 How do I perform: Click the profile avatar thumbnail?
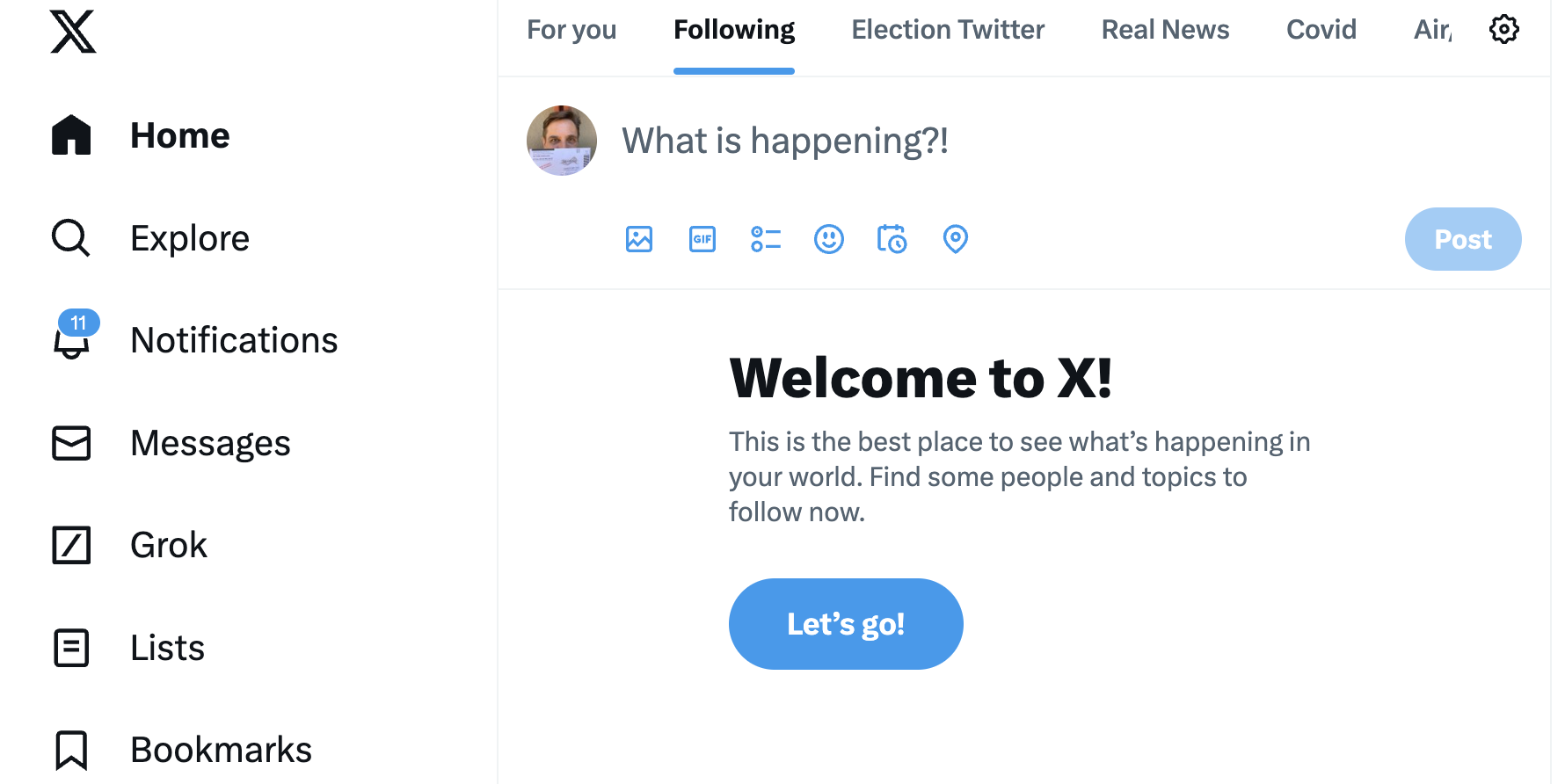[x=562, y=141]
